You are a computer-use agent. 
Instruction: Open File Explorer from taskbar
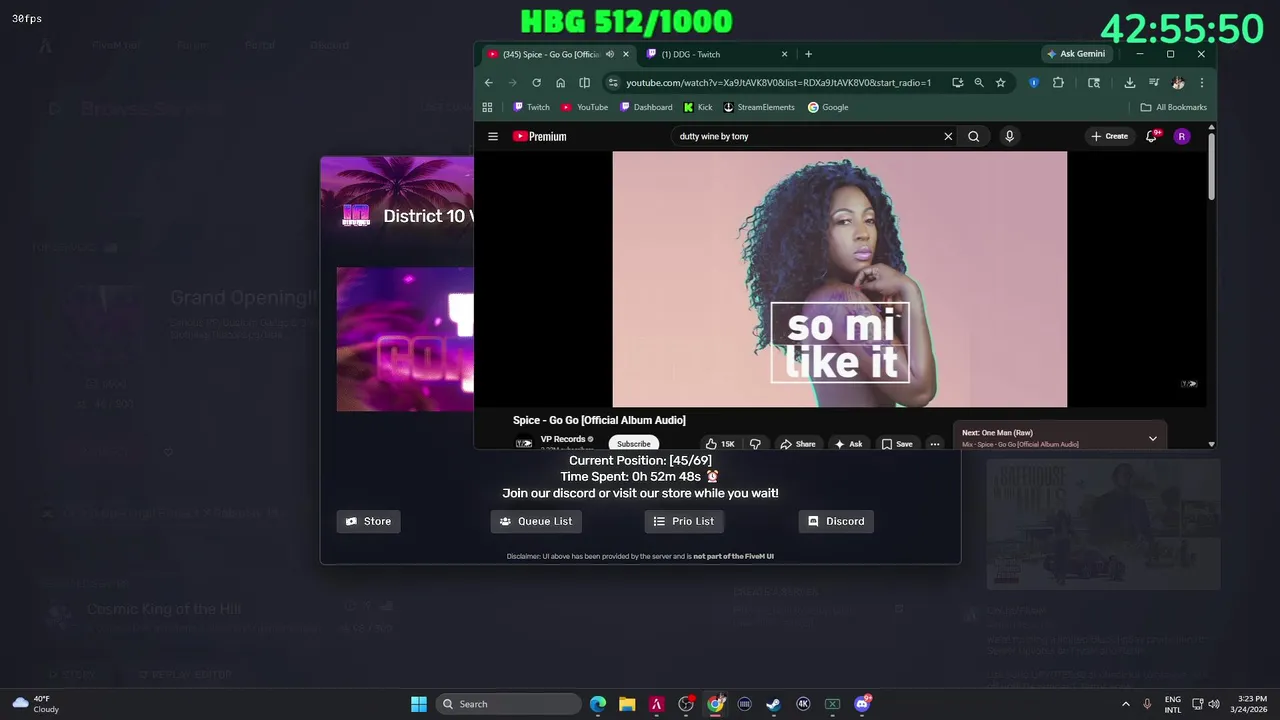[x=627, y=704]
